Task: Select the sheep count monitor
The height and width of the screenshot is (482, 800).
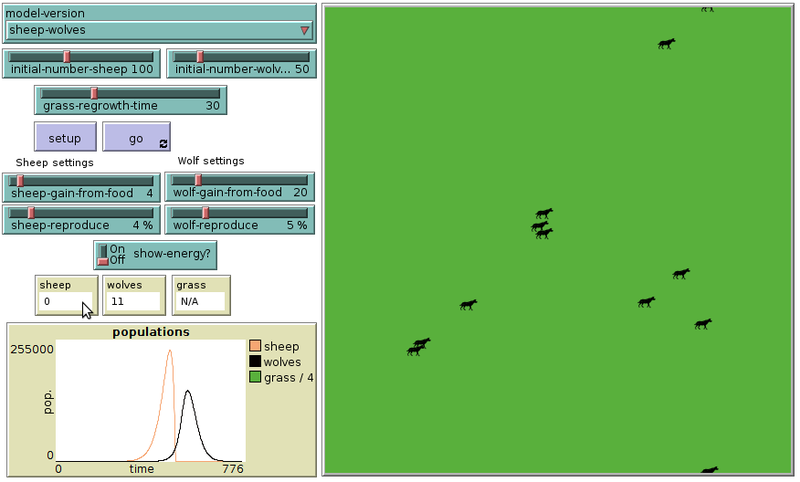Action: (x=66, y=294)
